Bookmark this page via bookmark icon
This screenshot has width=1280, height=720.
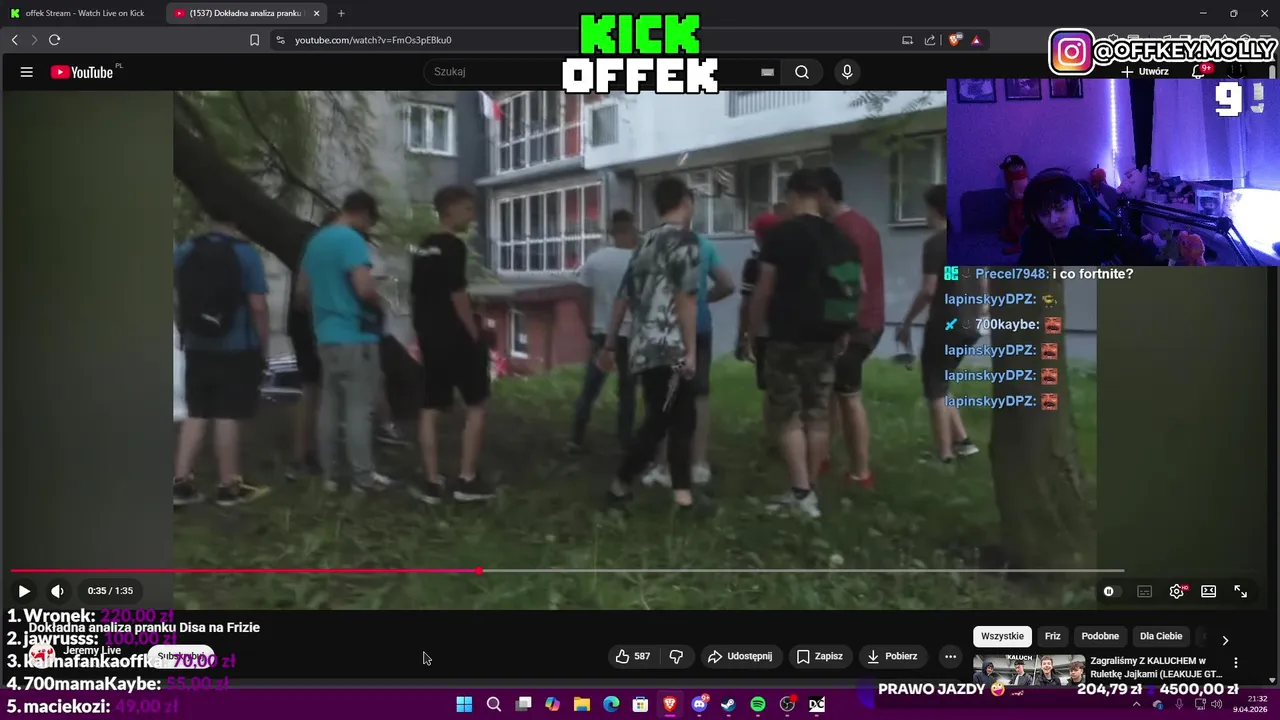pos(254,40)
